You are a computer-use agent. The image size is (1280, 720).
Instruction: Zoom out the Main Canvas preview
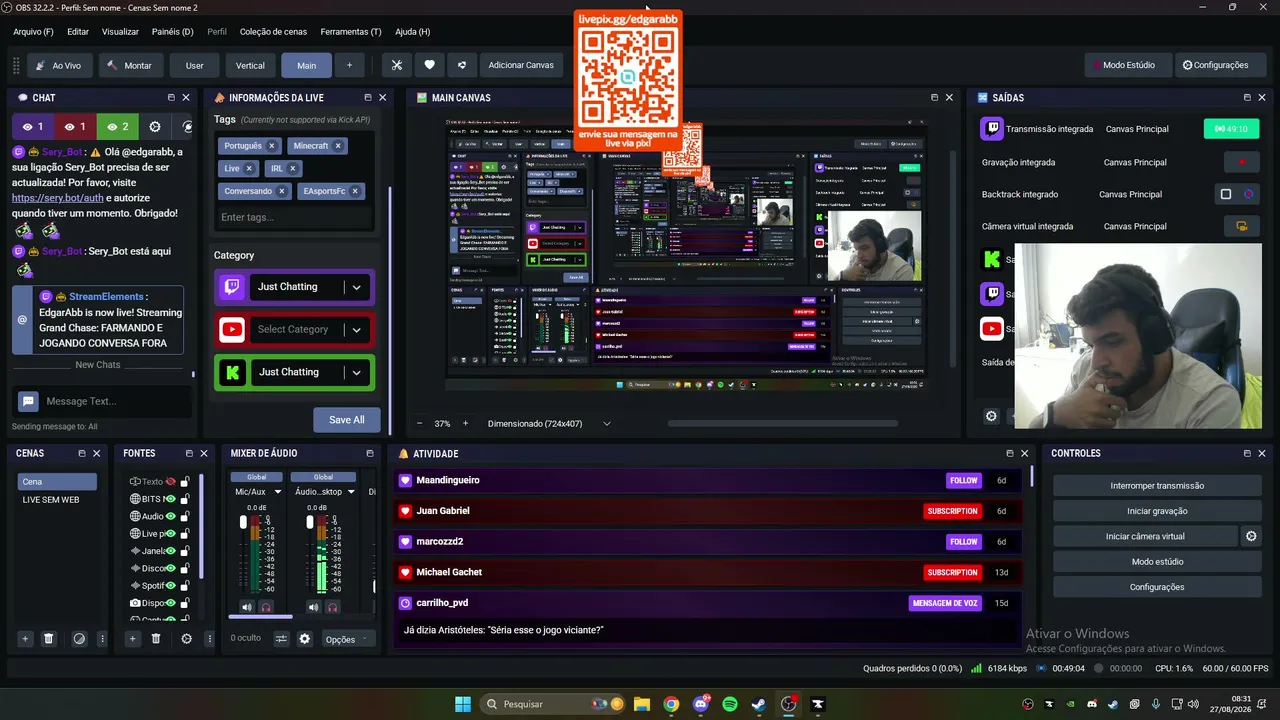click(x=420, y=423)
